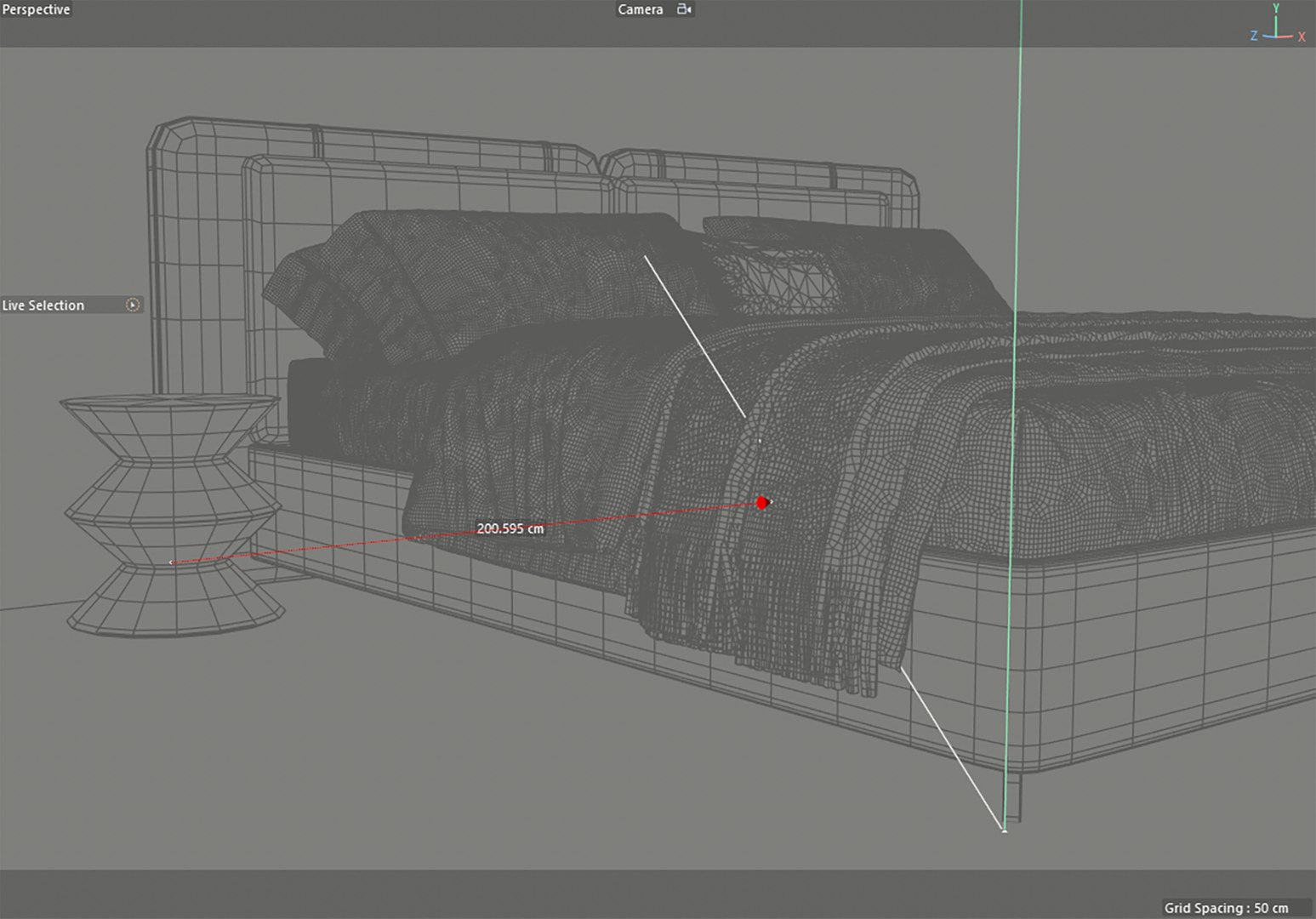Click the Perspective view label
The image size is (1316, 919).
pyautogui.click(x=36, y=9)
